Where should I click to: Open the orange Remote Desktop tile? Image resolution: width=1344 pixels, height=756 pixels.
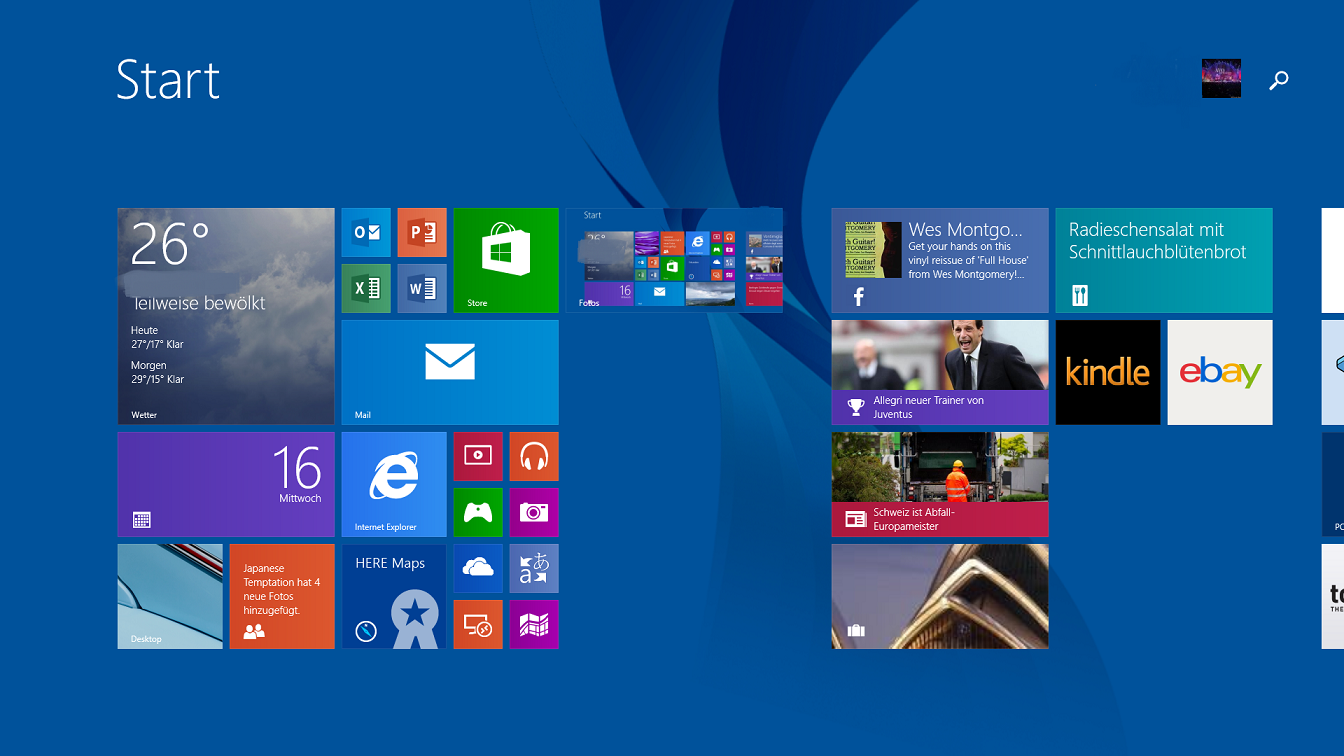pos(478,625)
